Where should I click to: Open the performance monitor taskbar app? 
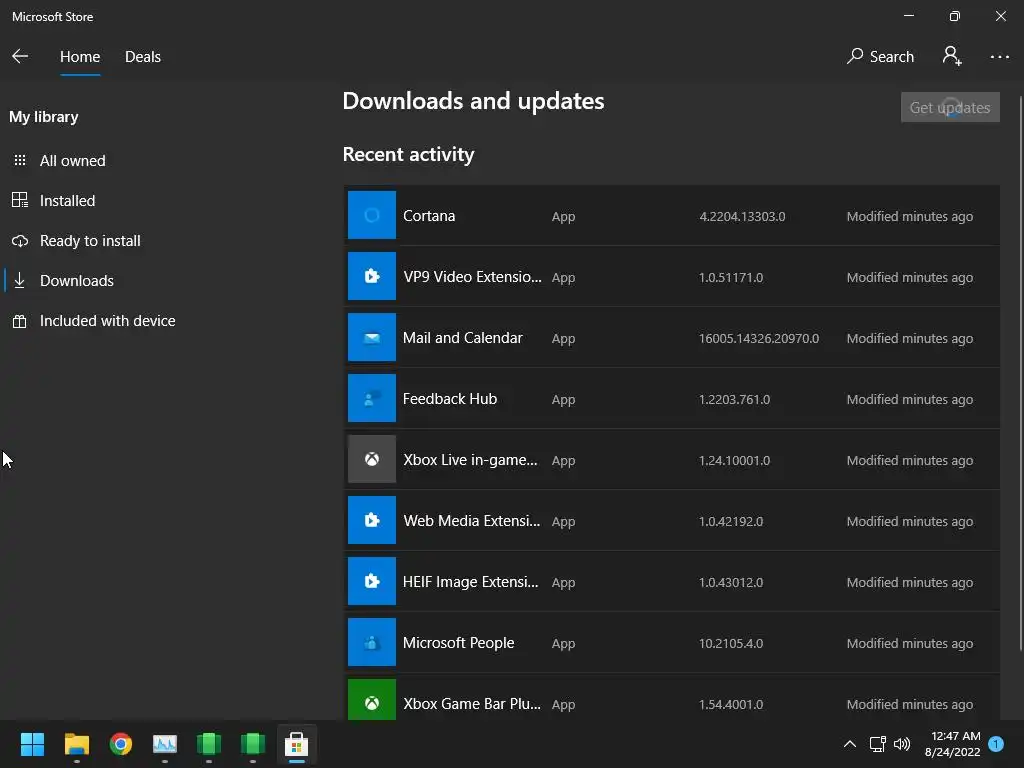tap(165, 744)
